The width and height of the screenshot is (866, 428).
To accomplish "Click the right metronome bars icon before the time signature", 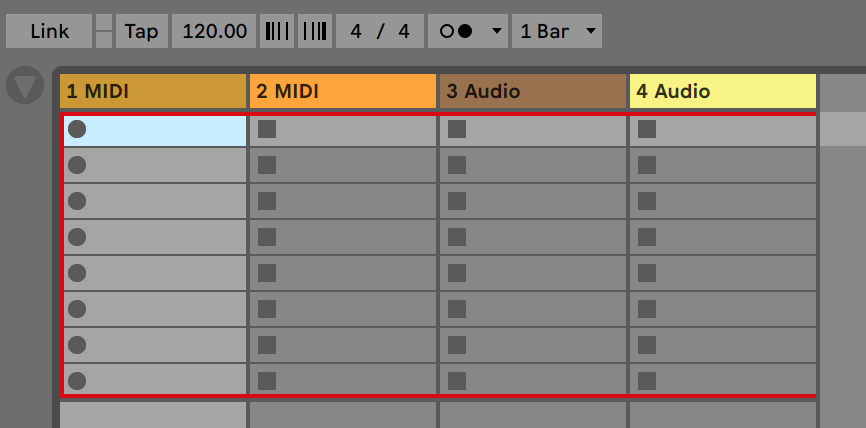I will (315, 31).
